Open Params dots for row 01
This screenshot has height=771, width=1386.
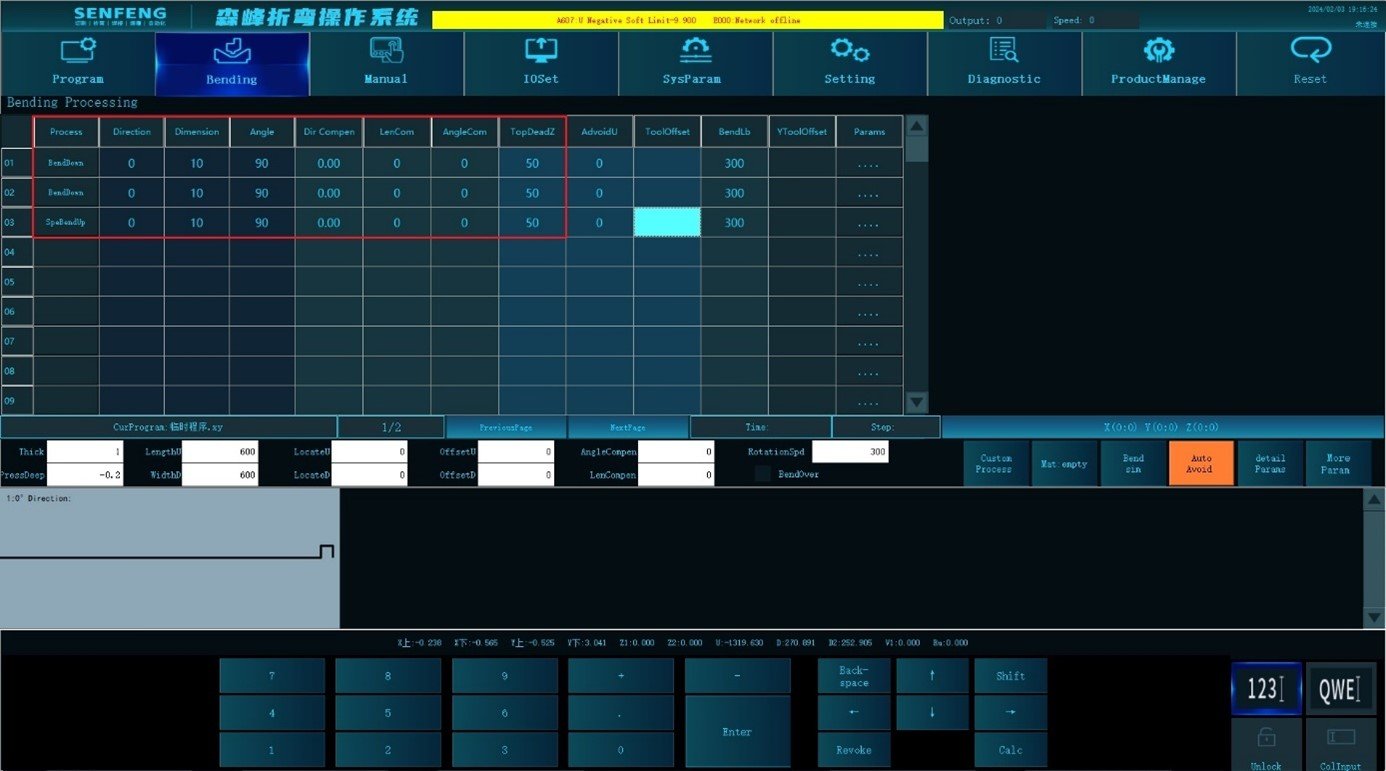pos(869,163)
